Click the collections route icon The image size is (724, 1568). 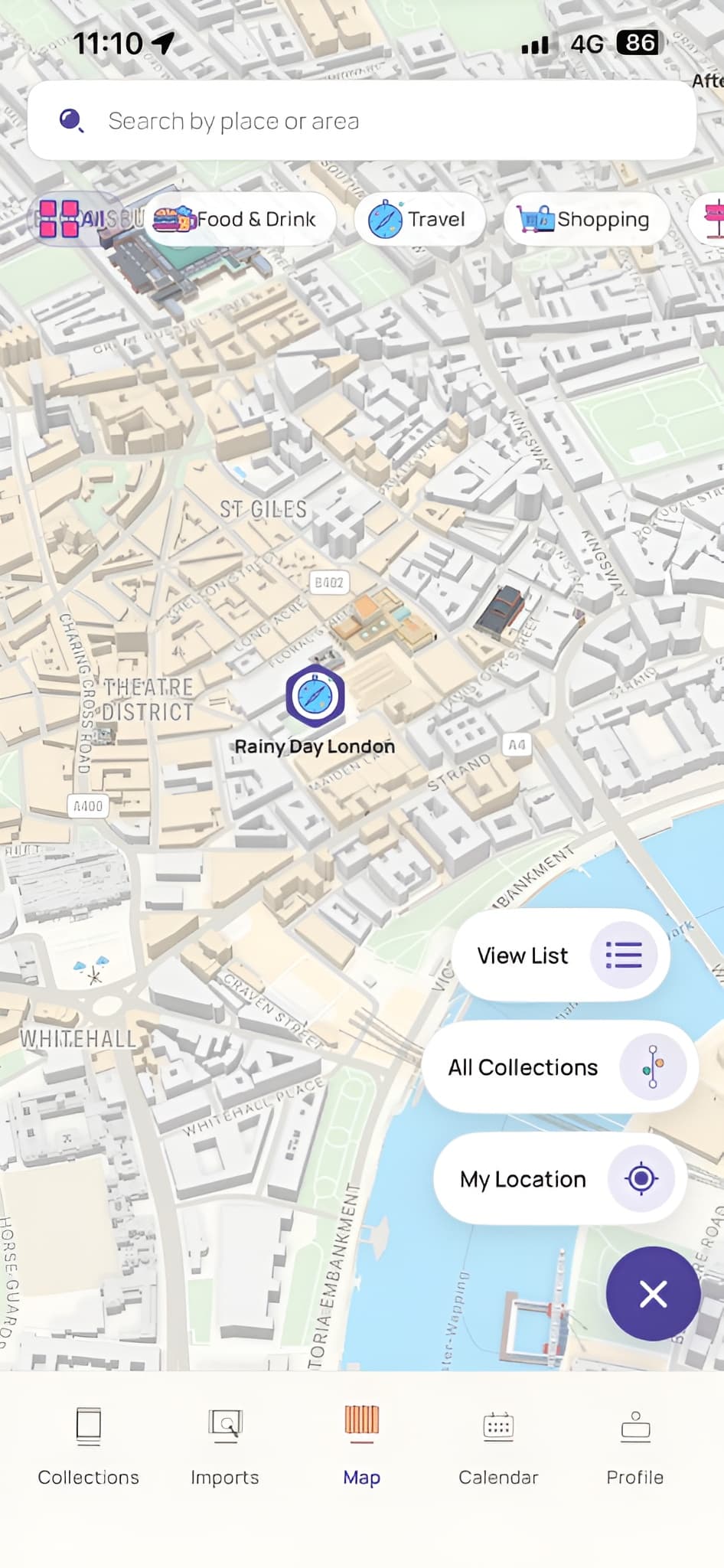pyautogui.click(x=653, y=1067)
